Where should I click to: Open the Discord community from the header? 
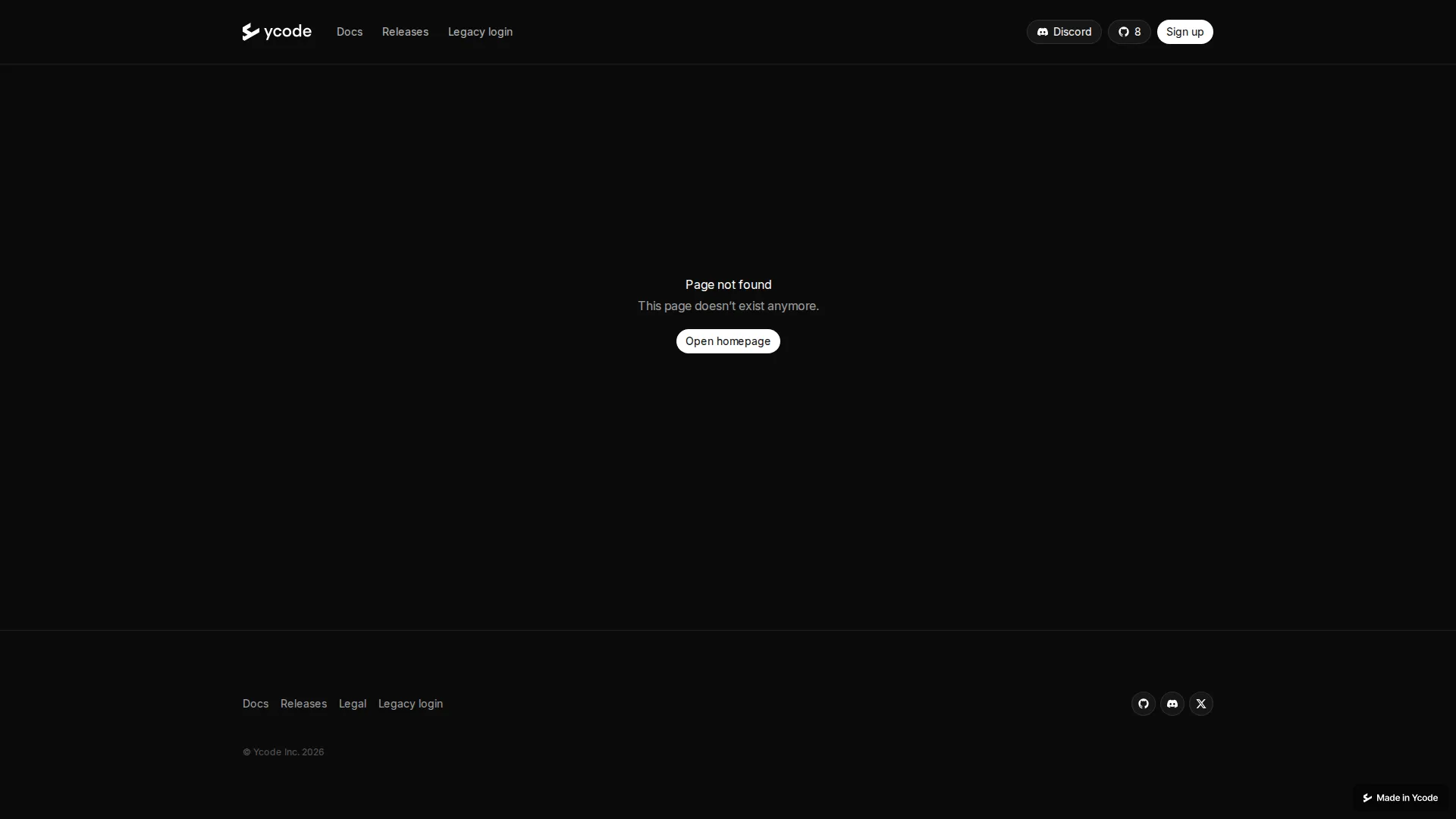coord(1063,31)
